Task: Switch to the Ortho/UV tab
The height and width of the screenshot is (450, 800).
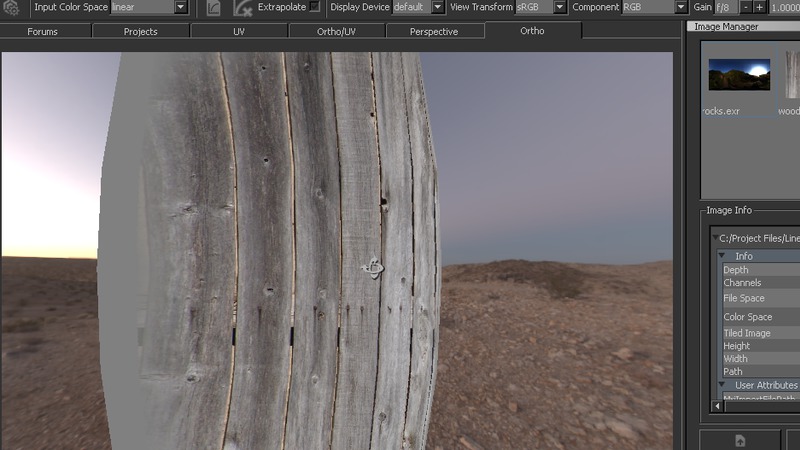Action: tap(336, 31)
